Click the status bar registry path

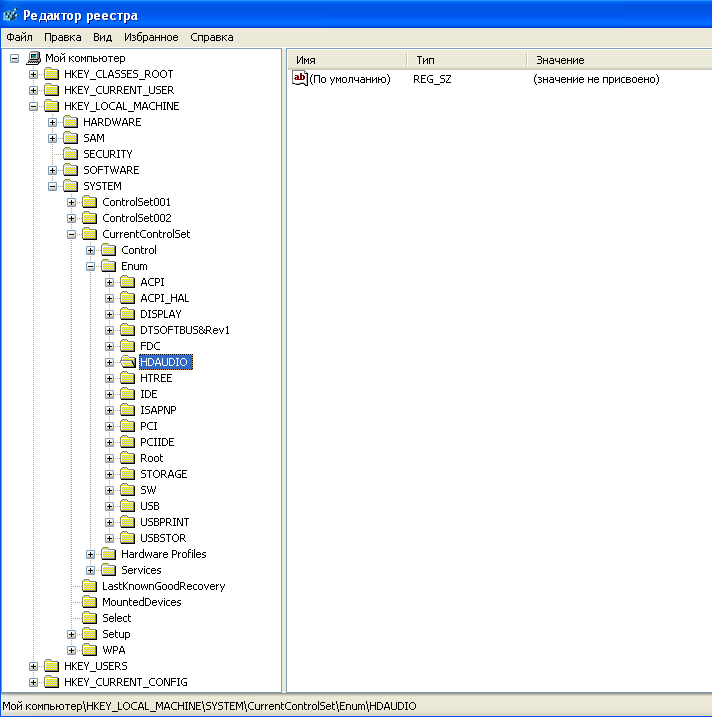coord(209,706)
